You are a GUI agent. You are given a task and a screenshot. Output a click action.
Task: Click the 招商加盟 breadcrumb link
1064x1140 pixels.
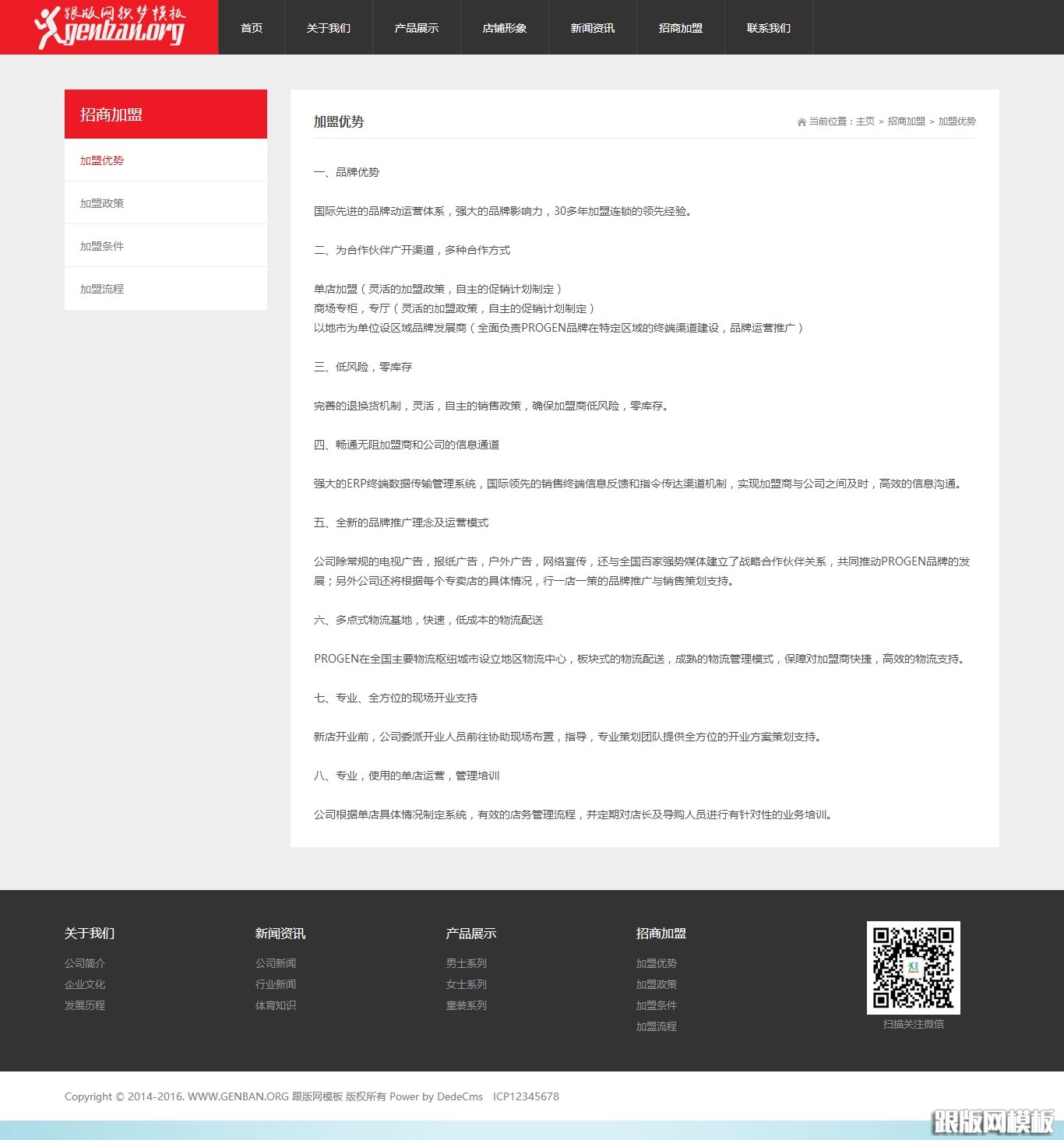coord(906,121)
